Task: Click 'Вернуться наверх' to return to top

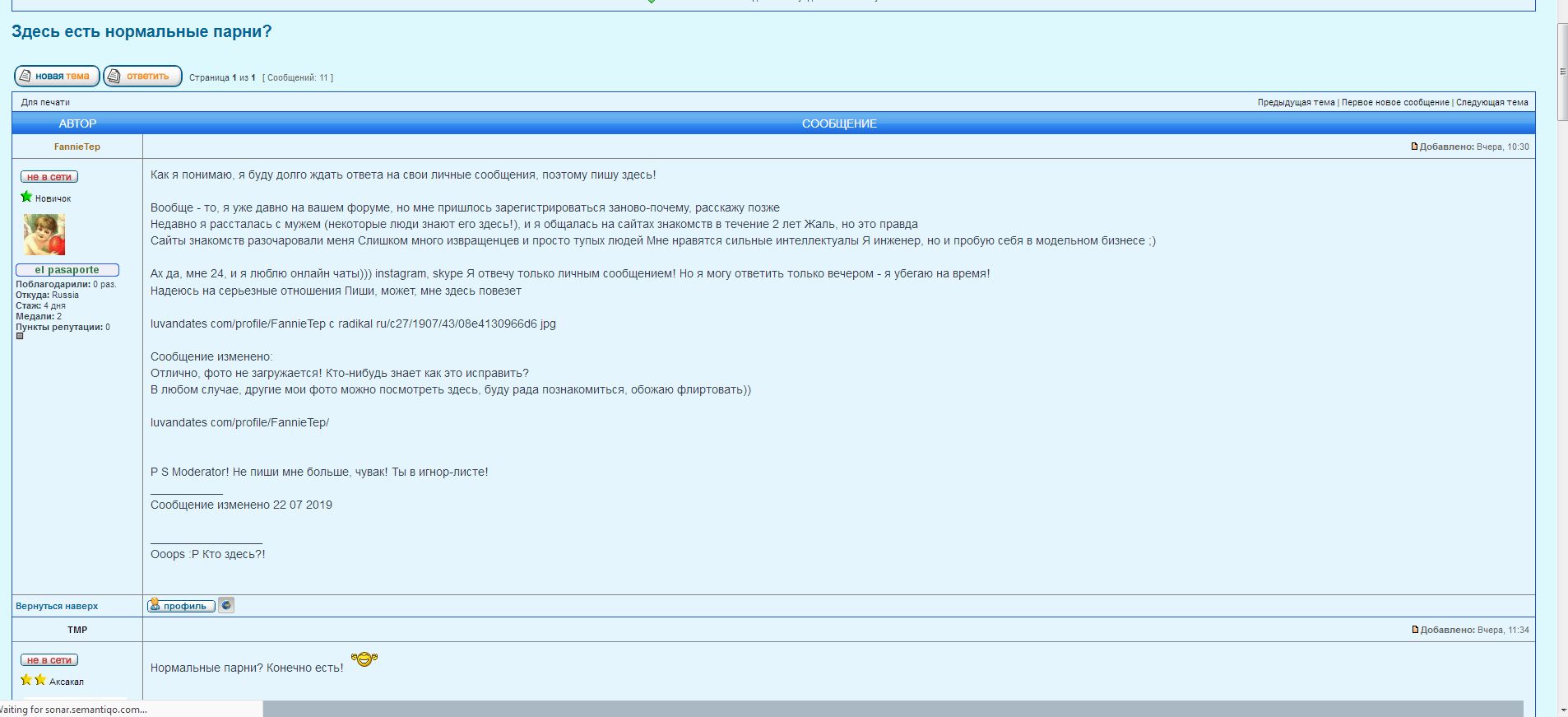Action: pyautogui.click(x=57, y=606)
